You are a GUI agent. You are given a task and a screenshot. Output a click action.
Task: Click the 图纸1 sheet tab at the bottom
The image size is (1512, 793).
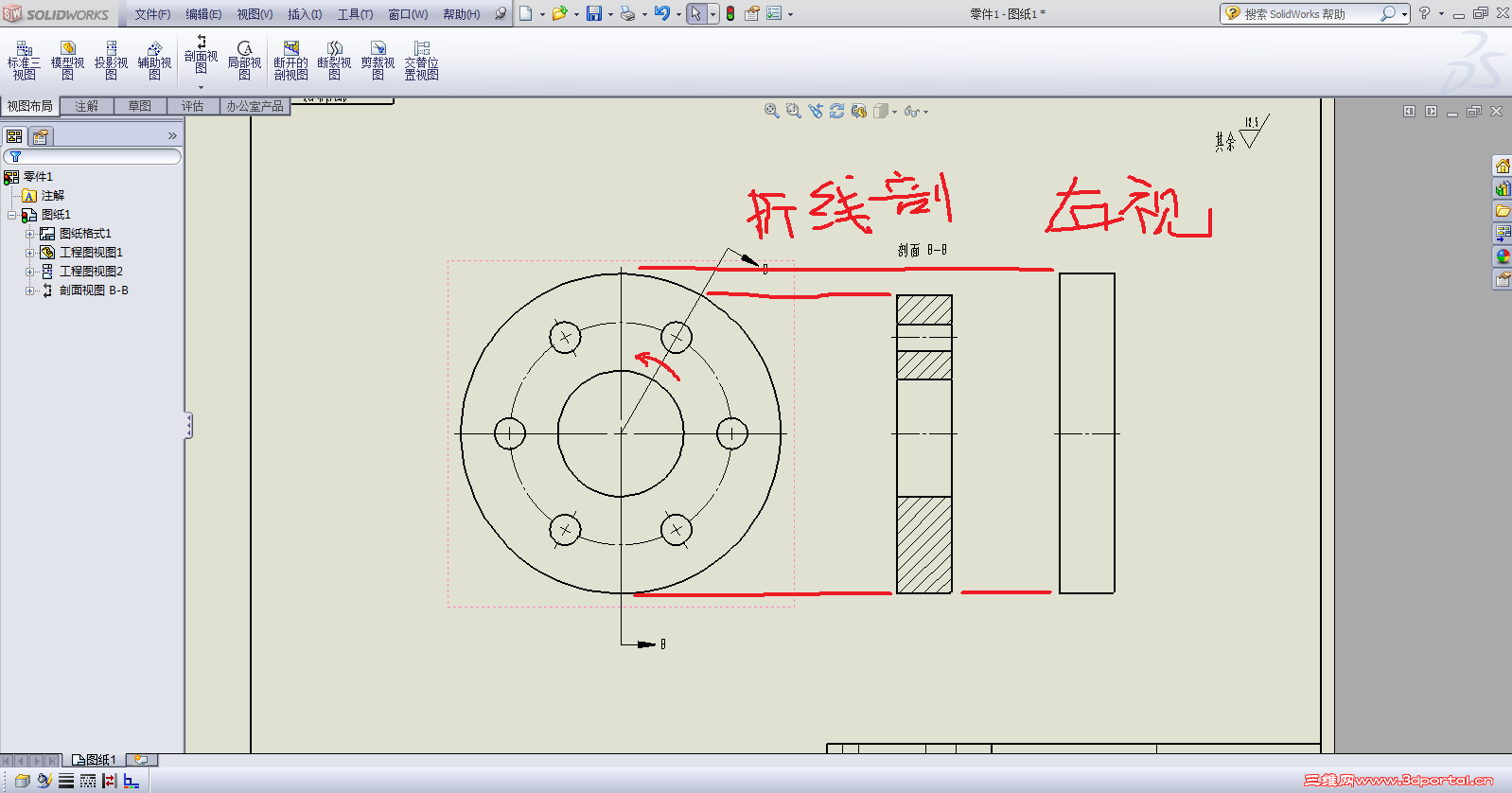(93, 760)
